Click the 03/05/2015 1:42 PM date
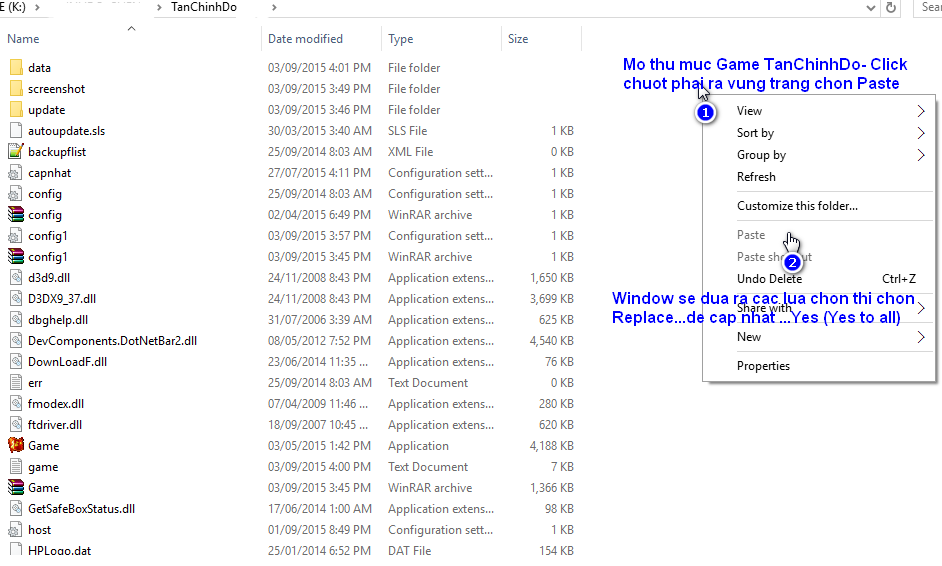The width and height of the screenshot is (942, 566). click(x=319, y=446)
